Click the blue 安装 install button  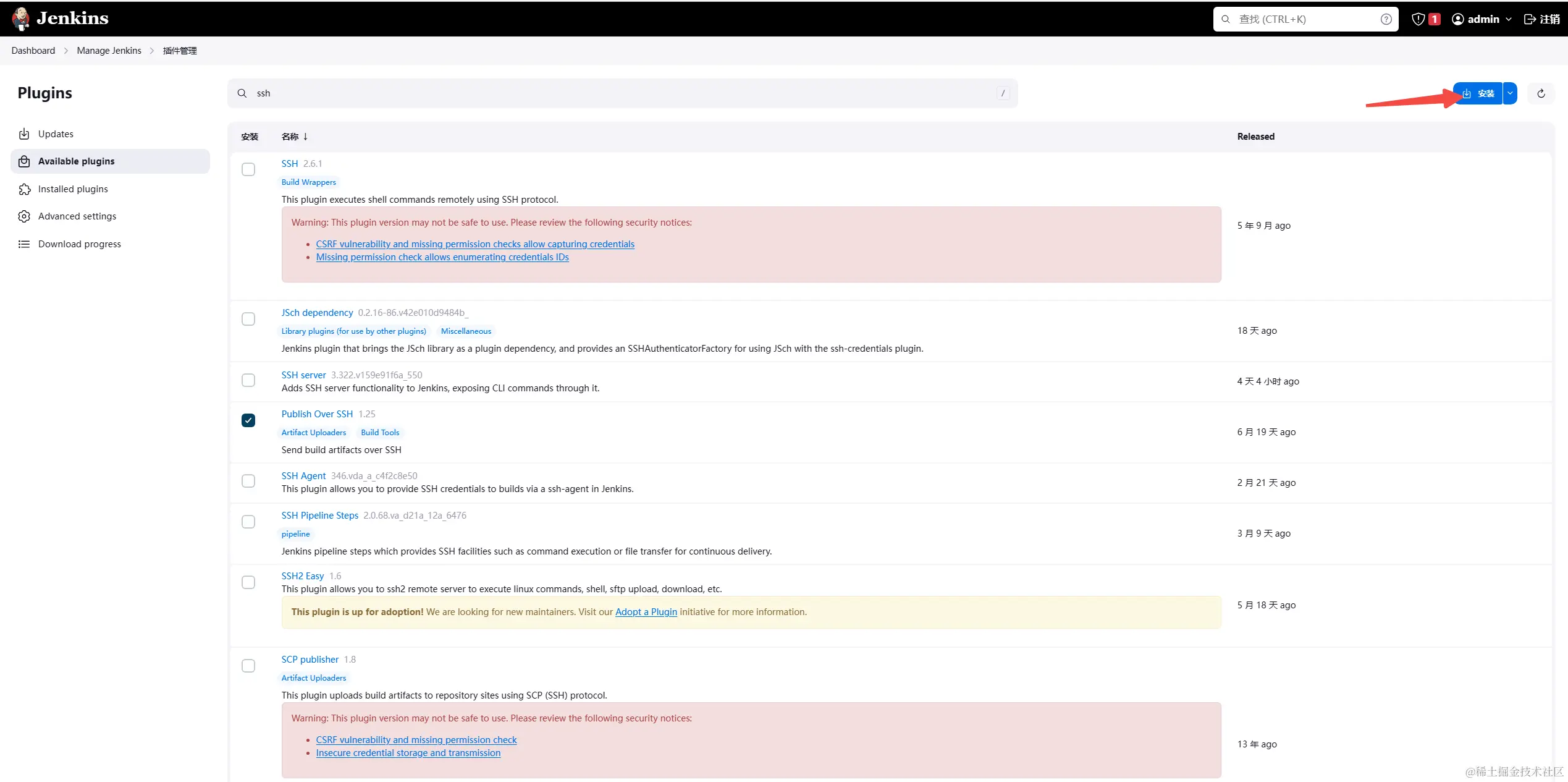coord(1478,93)
